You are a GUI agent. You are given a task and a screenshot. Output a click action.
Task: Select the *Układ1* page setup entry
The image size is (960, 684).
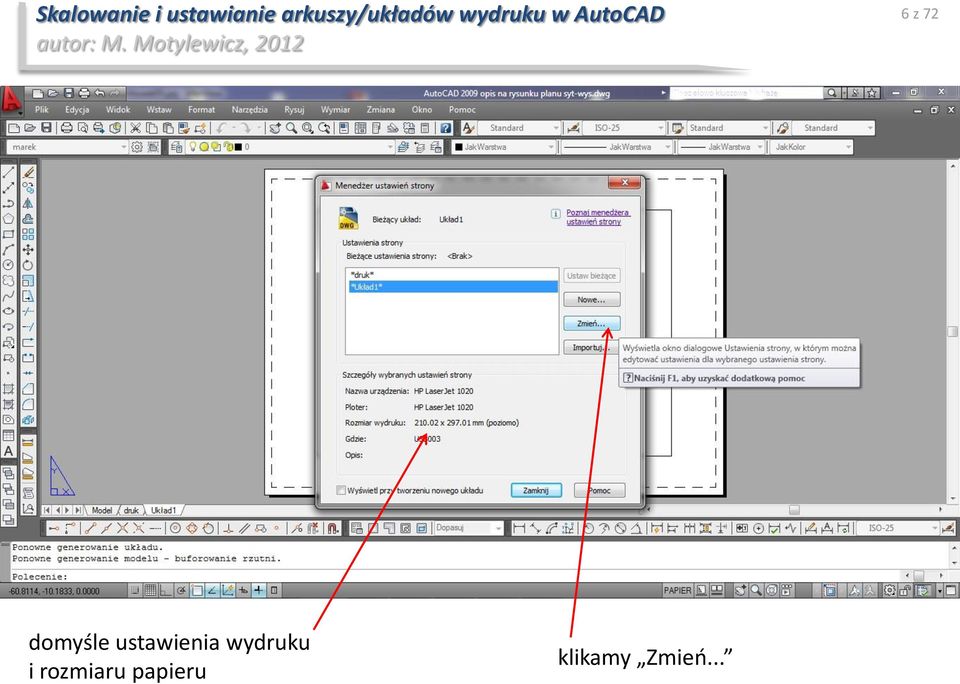(x=452, y=287)
